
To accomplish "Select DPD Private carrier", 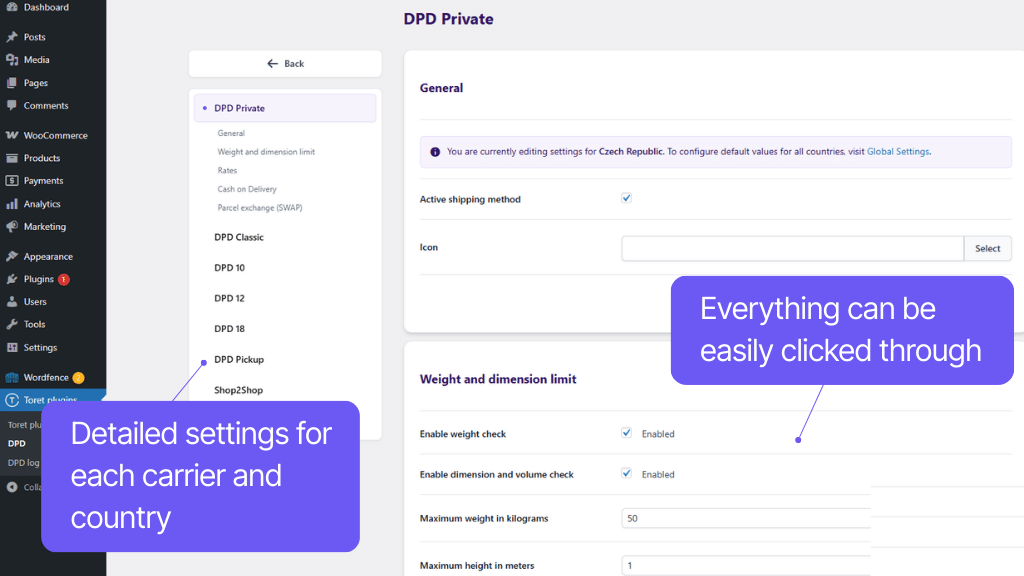I will click(285, 108).
